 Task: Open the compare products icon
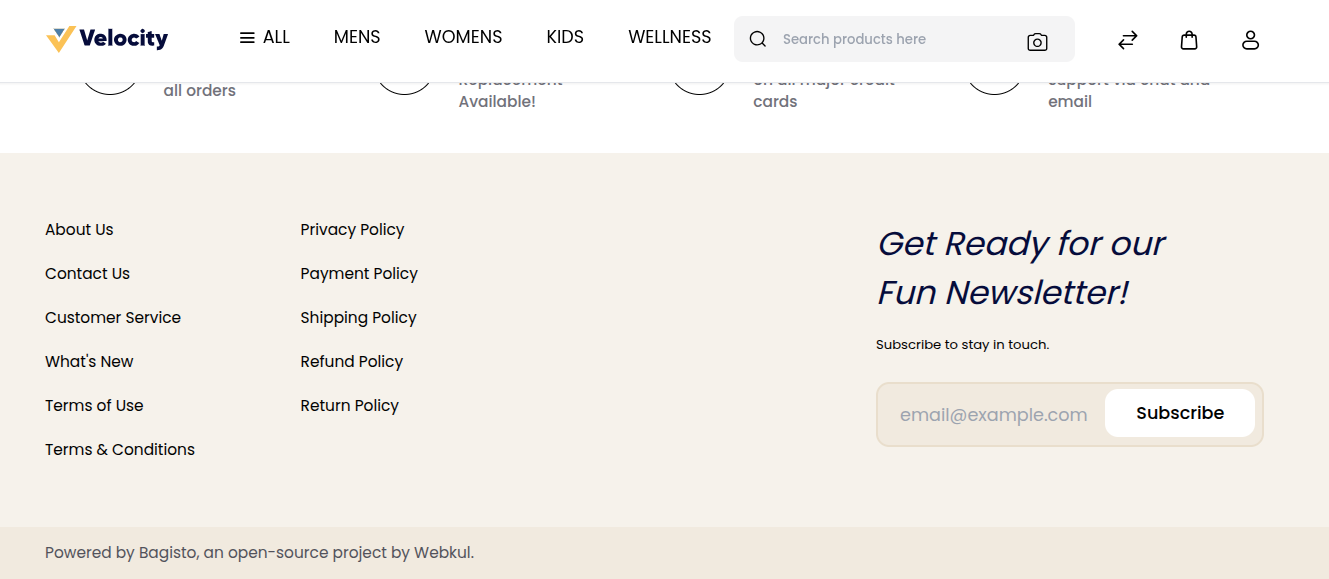(x=1127, y=40)
